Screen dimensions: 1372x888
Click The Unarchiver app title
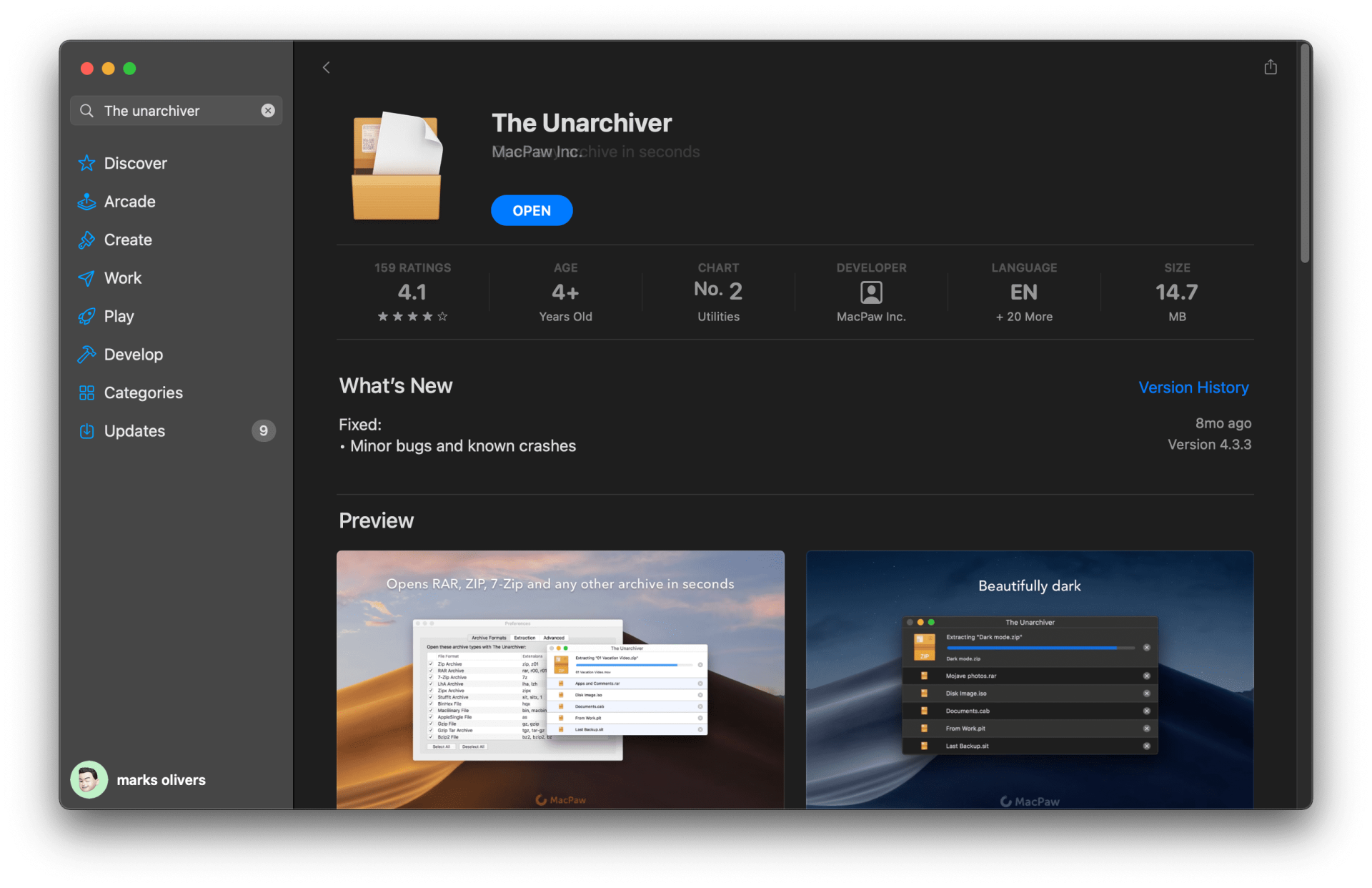pyautogui.click(x=582, y=123)
